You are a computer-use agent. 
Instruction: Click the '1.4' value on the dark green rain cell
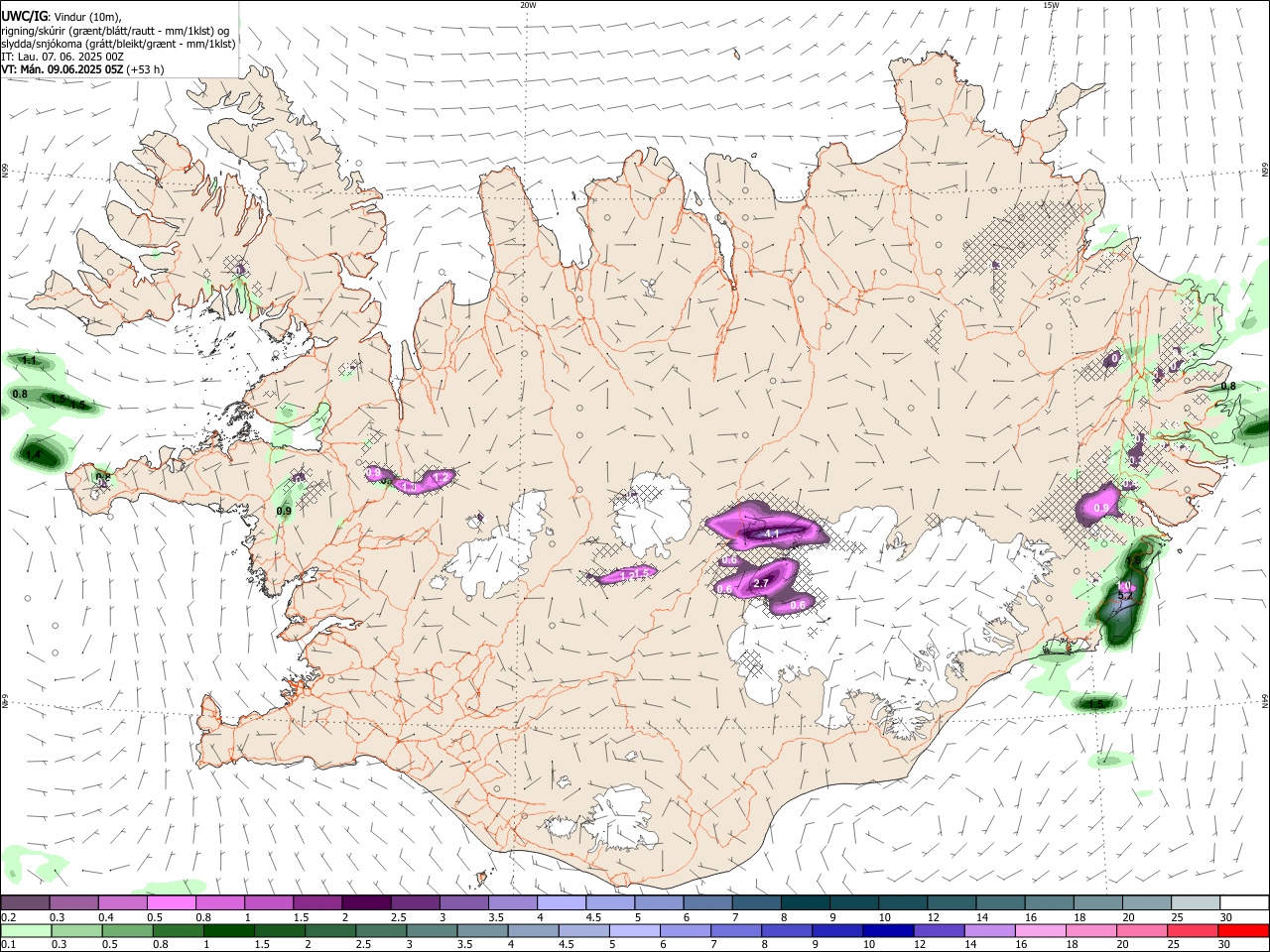[33, 455]
